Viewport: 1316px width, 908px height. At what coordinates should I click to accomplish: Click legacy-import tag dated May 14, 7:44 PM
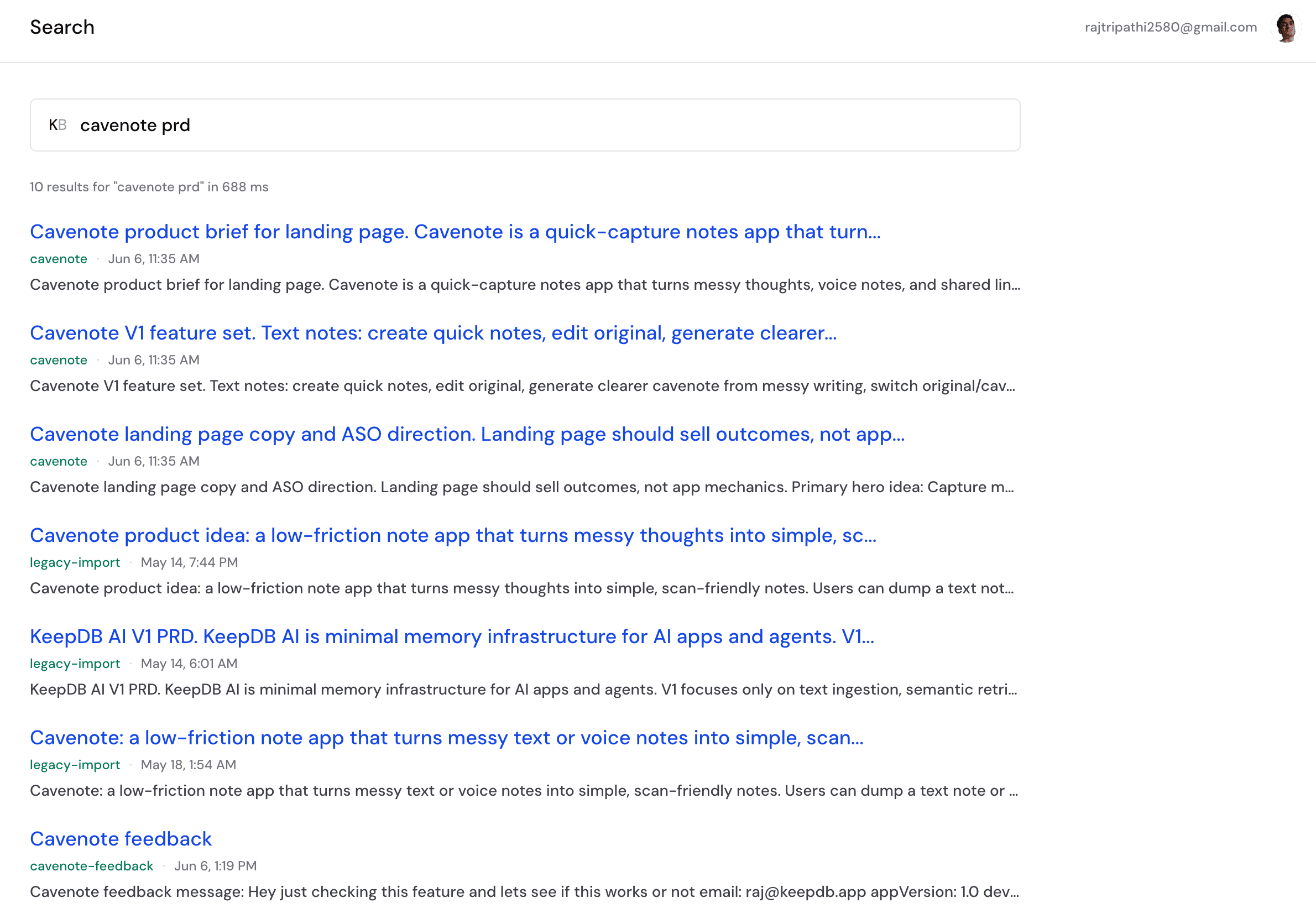coord(75,563)
